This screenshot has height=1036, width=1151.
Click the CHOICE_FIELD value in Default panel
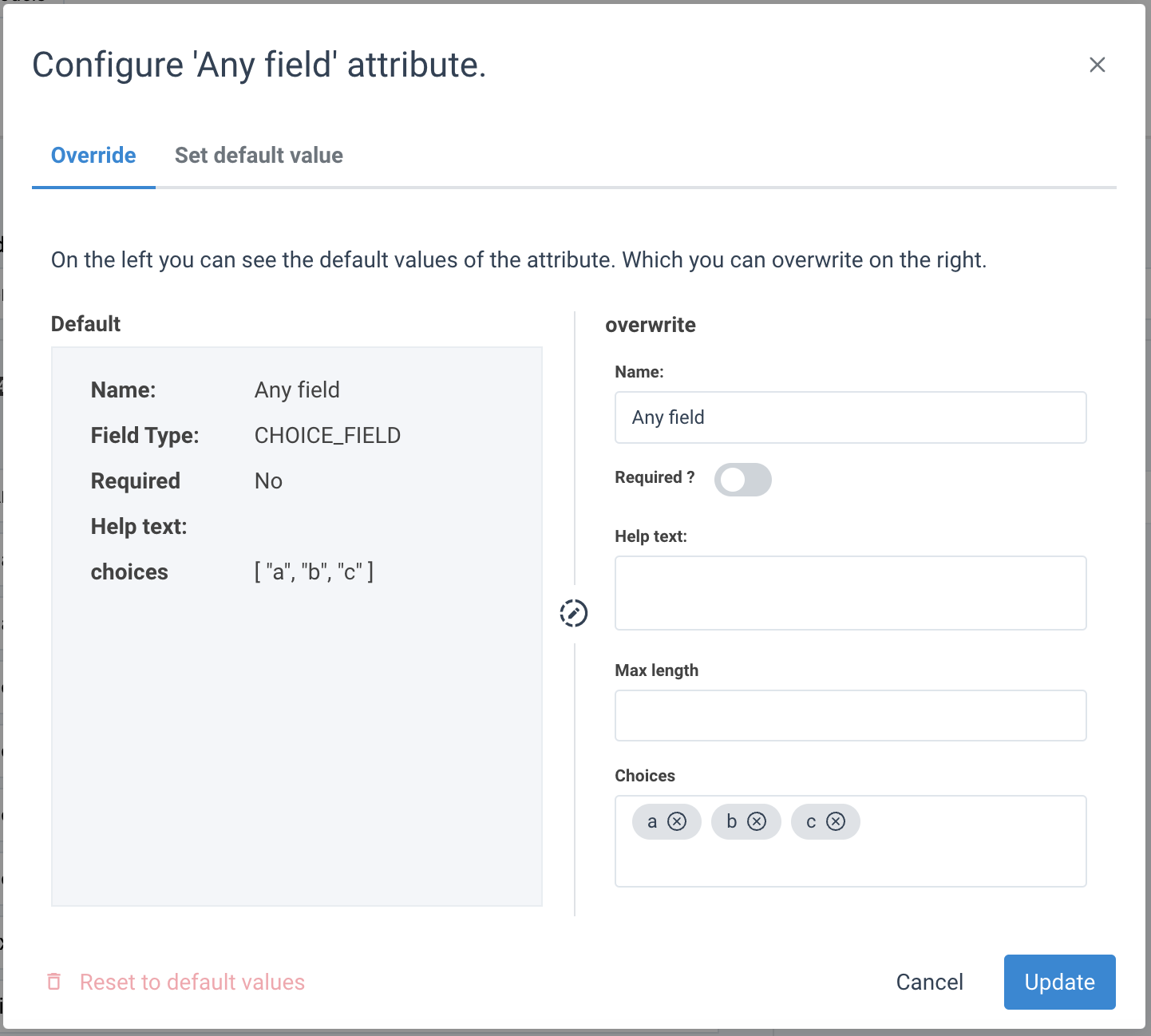[327, 435]
